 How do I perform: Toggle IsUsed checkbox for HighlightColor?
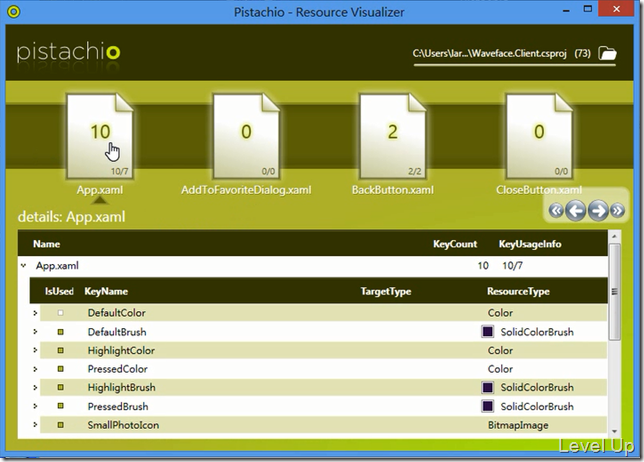pyautogui.click(x=60, y=350)
